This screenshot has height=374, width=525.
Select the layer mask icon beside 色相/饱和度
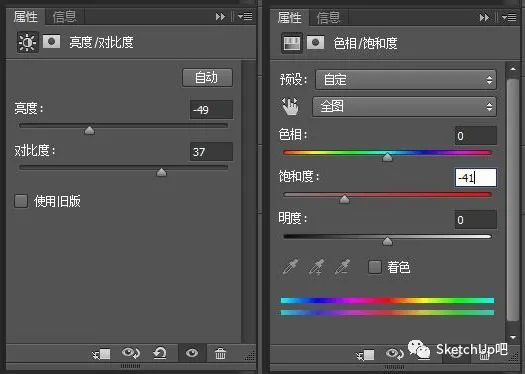(x=316, y=43)
